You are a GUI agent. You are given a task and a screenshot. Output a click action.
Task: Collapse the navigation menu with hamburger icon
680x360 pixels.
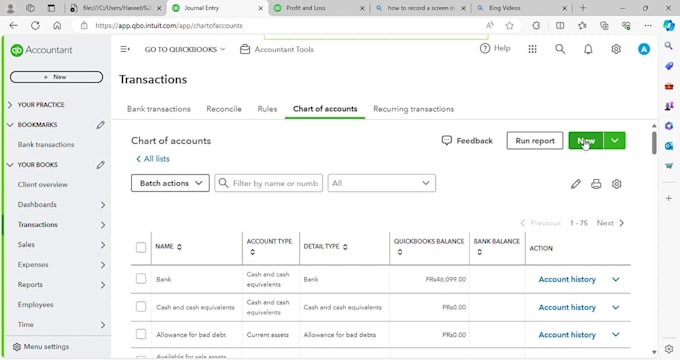click(125, 49)
